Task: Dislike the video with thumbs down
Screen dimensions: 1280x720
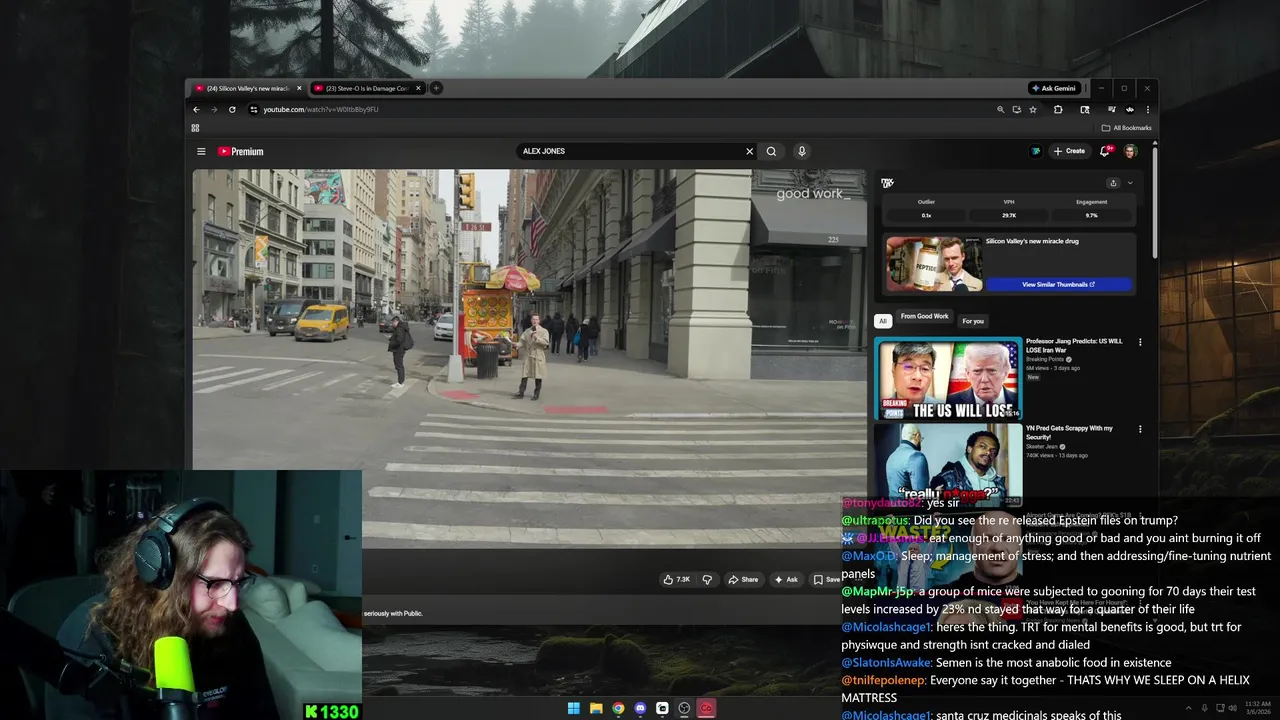Action: 707,579
